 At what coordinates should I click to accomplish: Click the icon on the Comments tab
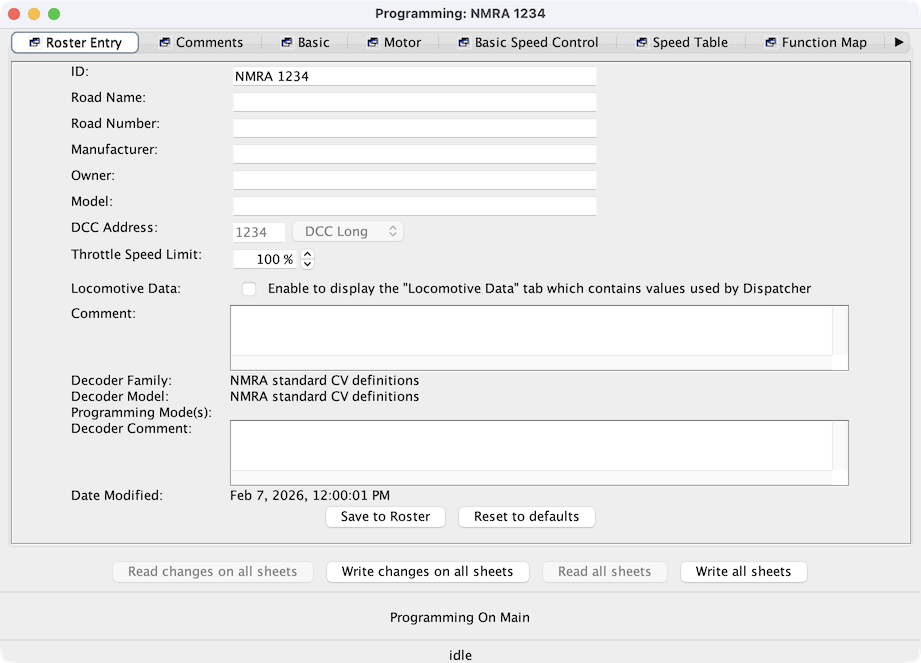coord(164,43)
